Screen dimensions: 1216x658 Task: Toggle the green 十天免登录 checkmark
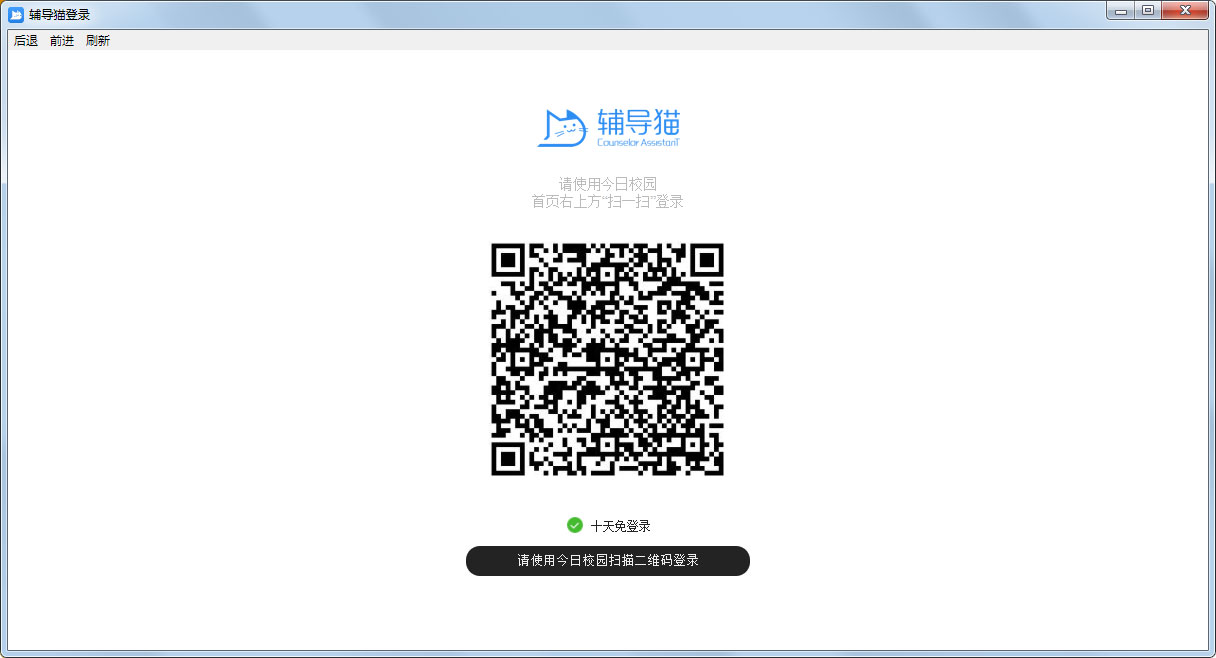[575, 525]
